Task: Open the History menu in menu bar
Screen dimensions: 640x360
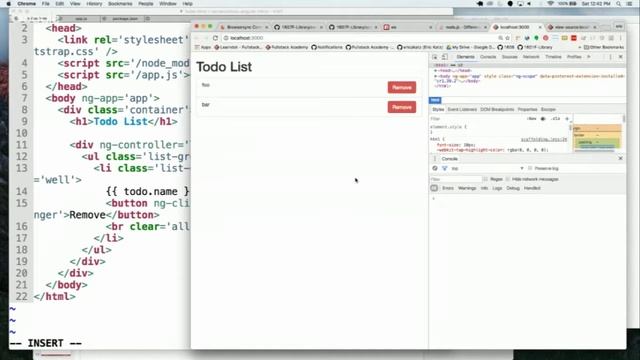Action: tap(94, 4)
